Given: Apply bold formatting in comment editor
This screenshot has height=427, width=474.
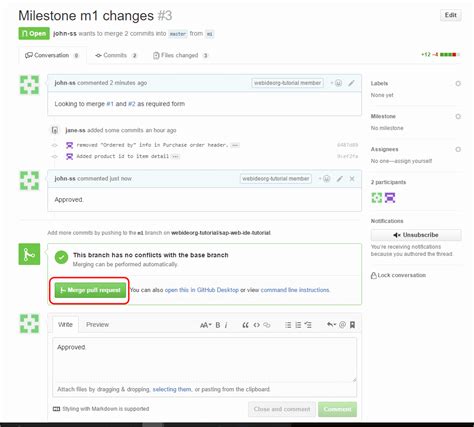Looking at the screenshot, I should tap(218, 325).
